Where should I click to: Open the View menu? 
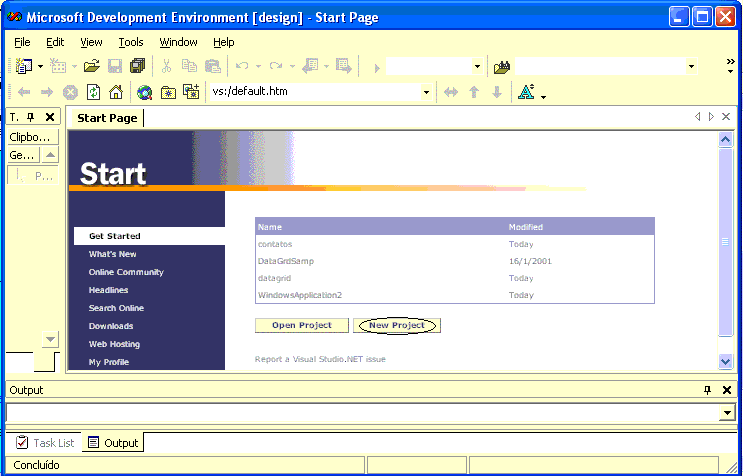91,42
